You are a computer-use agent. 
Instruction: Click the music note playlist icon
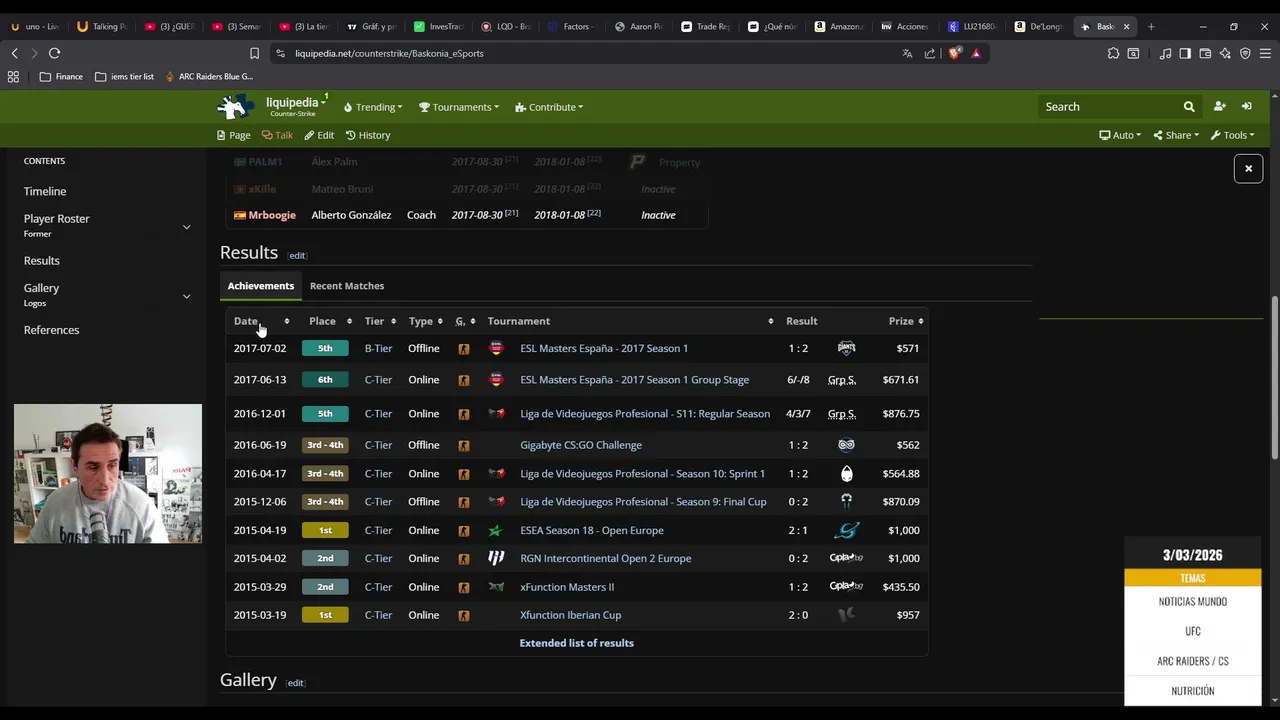coord(1165,53)
